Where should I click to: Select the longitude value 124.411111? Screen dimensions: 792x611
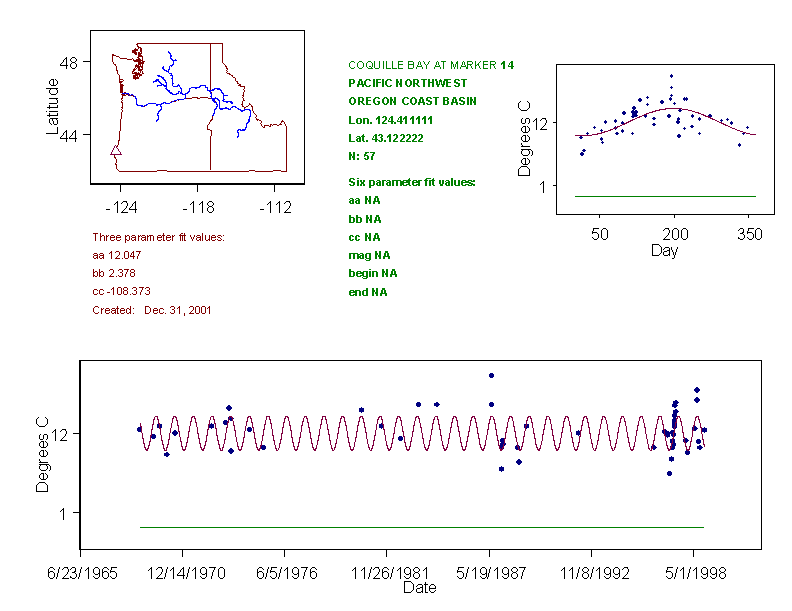(x=401, y=119)
